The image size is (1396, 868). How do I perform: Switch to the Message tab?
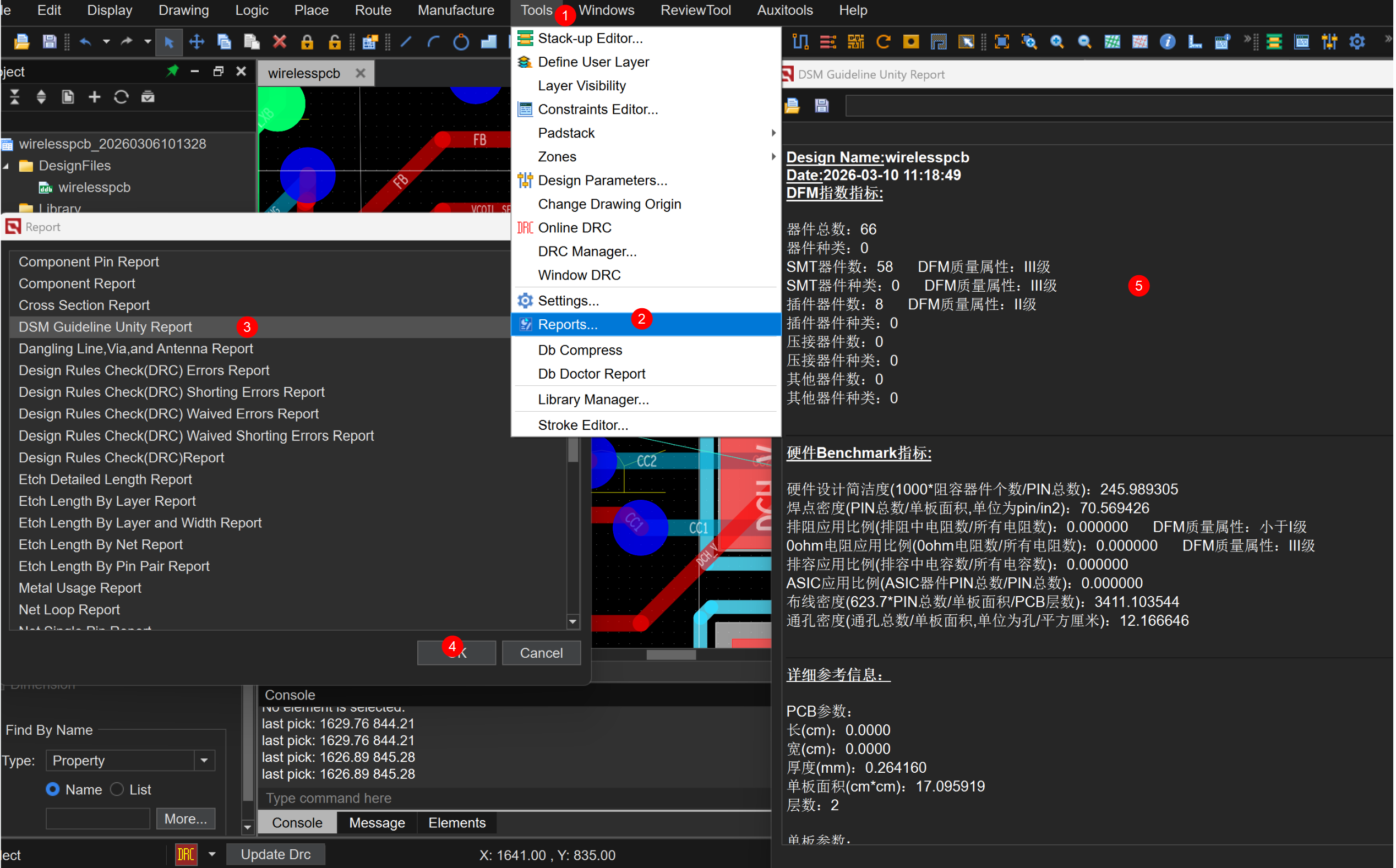pyautogui.click(x=377, y=823)
